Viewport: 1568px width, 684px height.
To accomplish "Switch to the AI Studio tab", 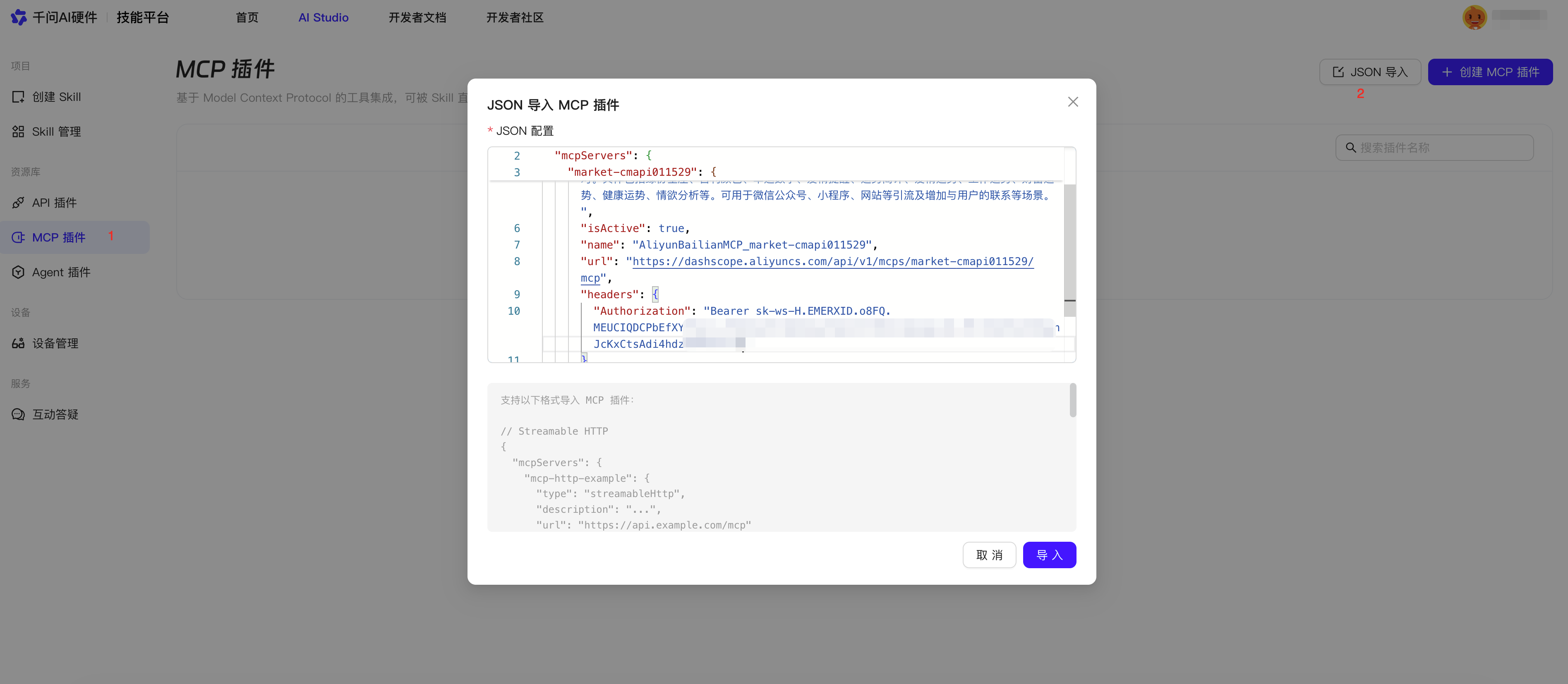I will (x=323, y=18).
